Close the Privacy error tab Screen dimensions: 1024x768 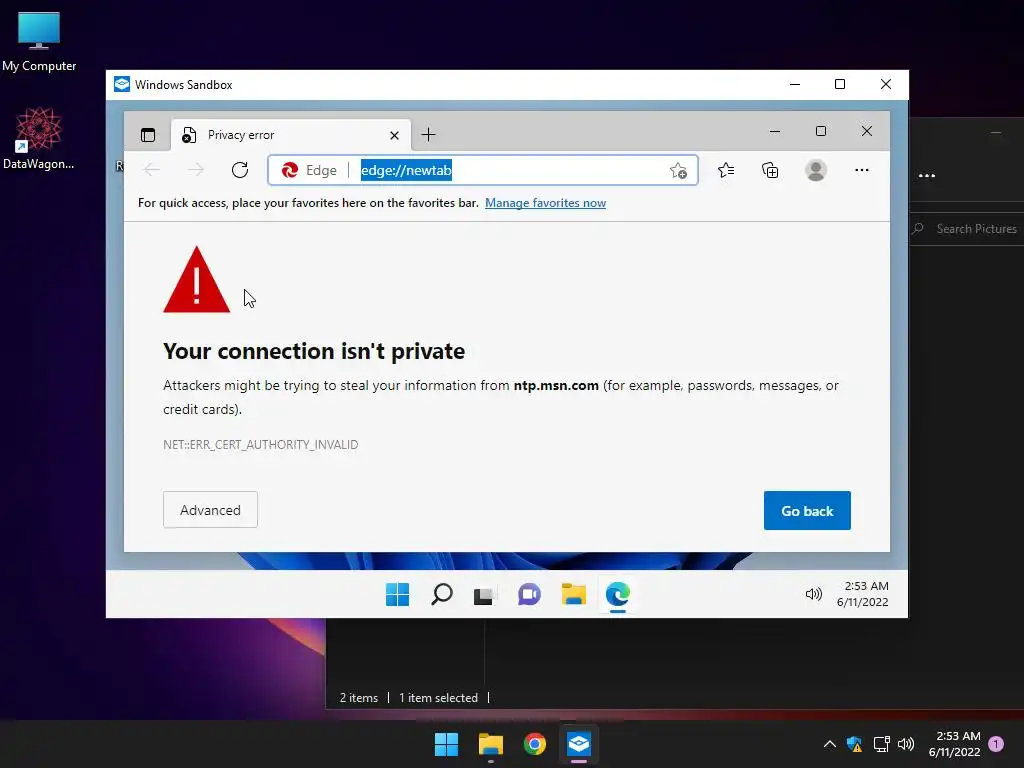pyautogui.click(x=394, y=135)
